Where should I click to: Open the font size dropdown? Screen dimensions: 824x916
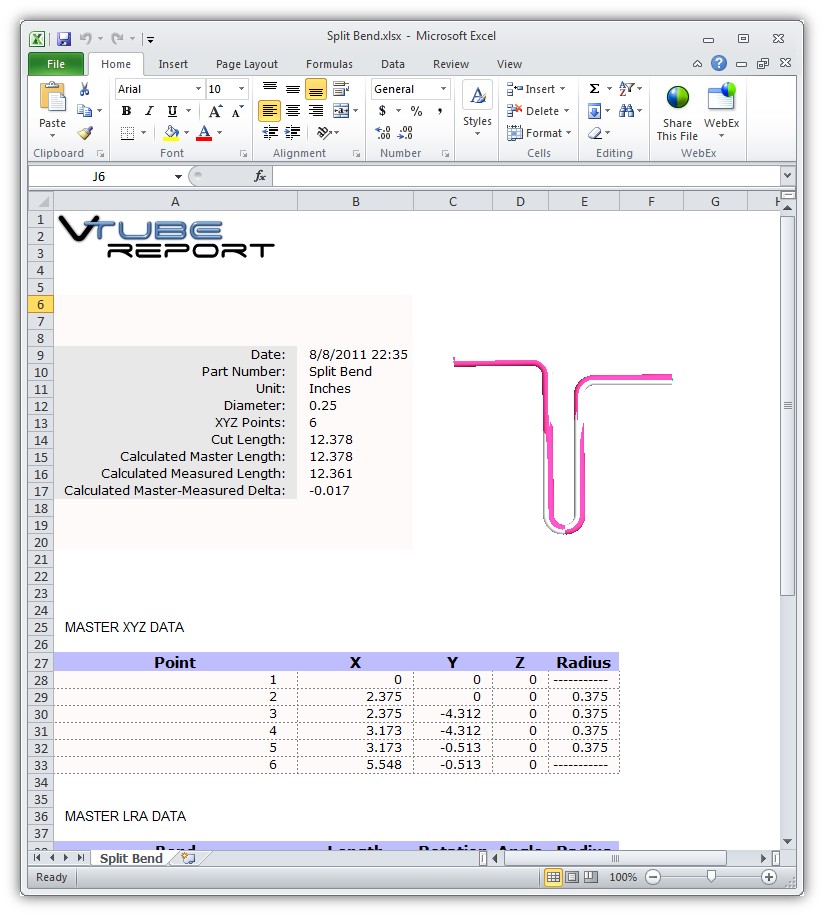[x=241, y=89]
